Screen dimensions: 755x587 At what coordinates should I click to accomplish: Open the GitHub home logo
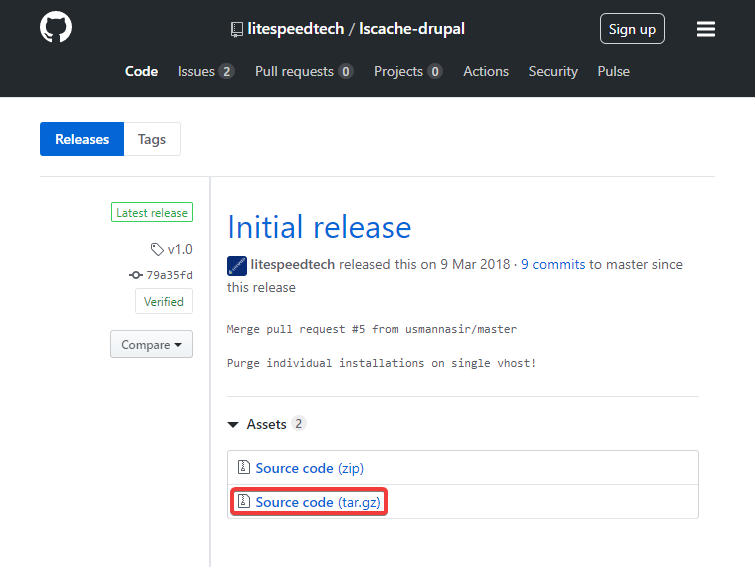point(56,27)
